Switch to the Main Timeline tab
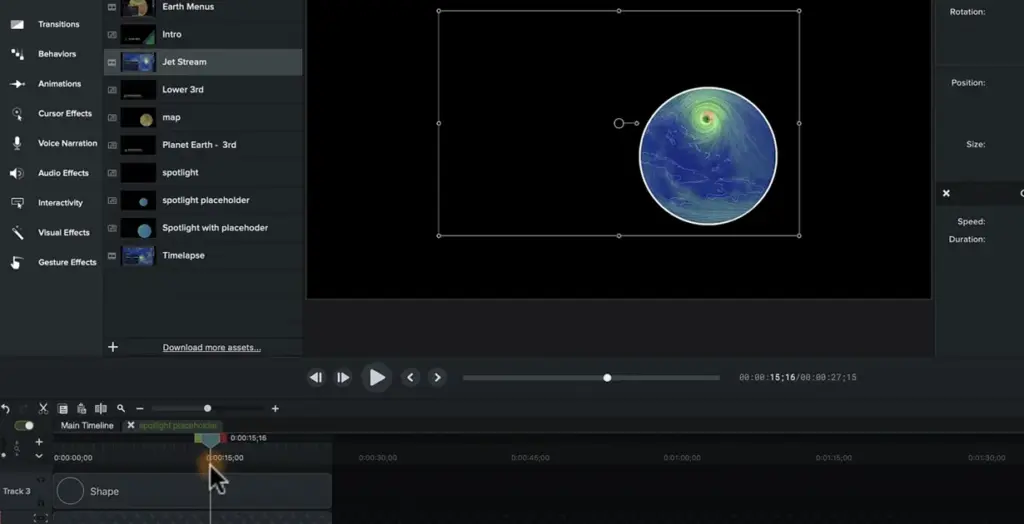Viewport: 1024px width, 524px height. click(x=87, y=426)
